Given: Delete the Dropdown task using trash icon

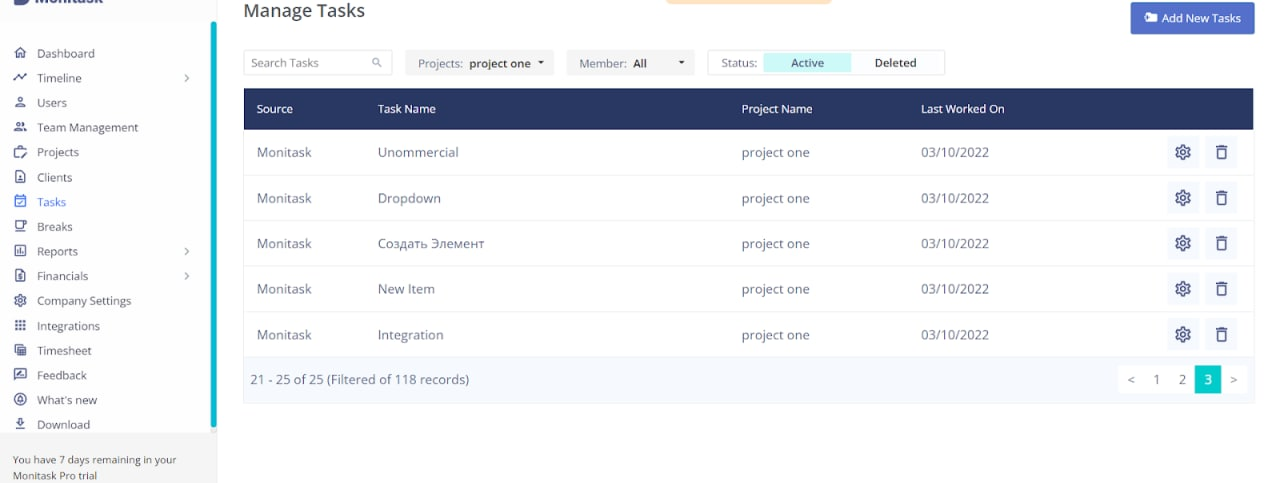Looking at the screenshot, I should click(1221, 198).
